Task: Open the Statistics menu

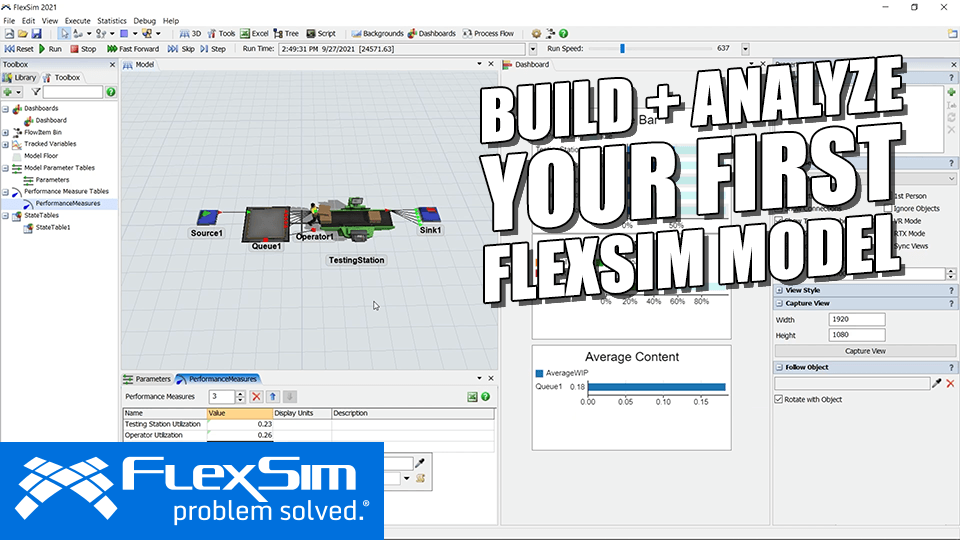Action: tap(111, 21)
